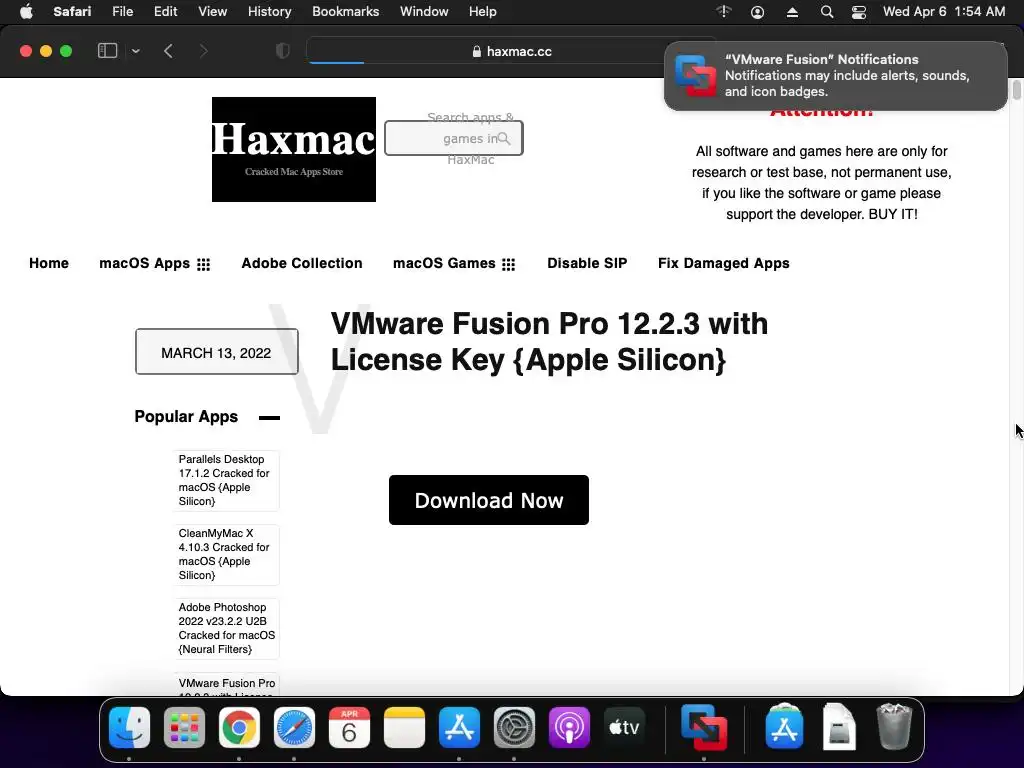Viewport: 1024px width, 768px height.
Task: Open the History menu
Action: click(269, 12)
